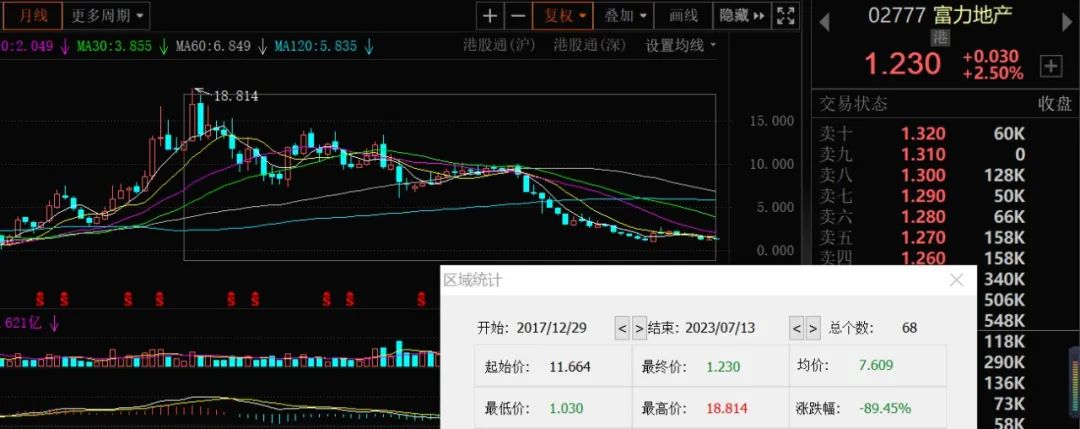Image resolution: width=1080 pixels, height=429 pixels.
Task: Zoom in chart with plus icon
Action: click(x=490, y=16)
